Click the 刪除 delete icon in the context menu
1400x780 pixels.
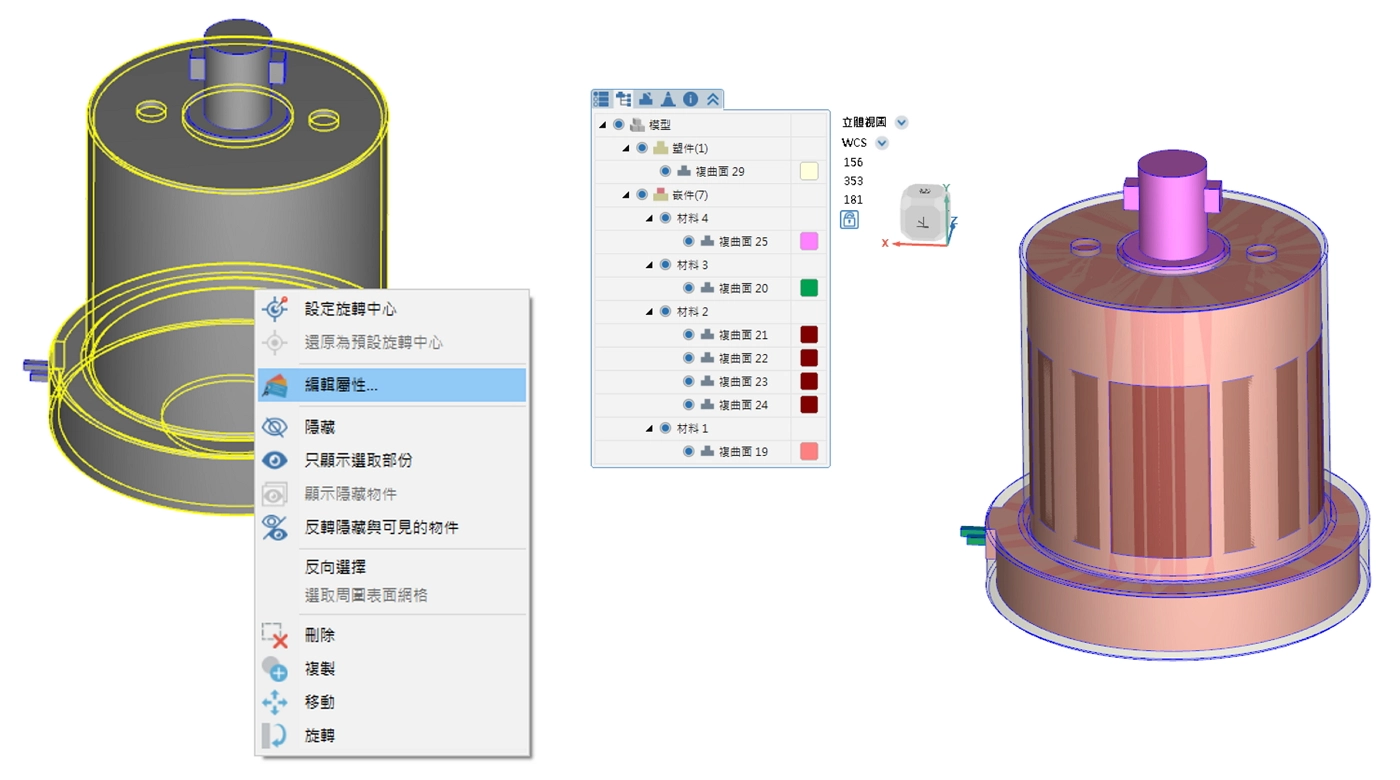(x=274, y=635)
